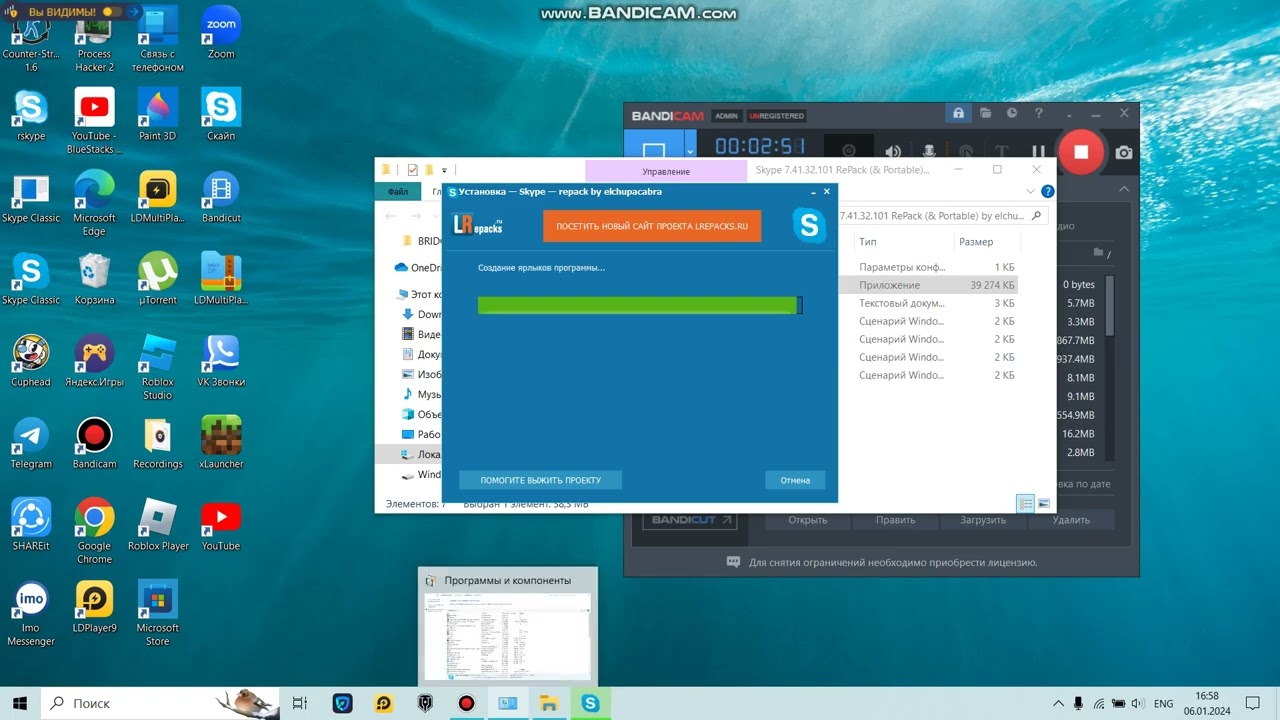Expand Explorer ribbon chevron
Viewport: 1280px width, 720px height.
click(1031, 191)
